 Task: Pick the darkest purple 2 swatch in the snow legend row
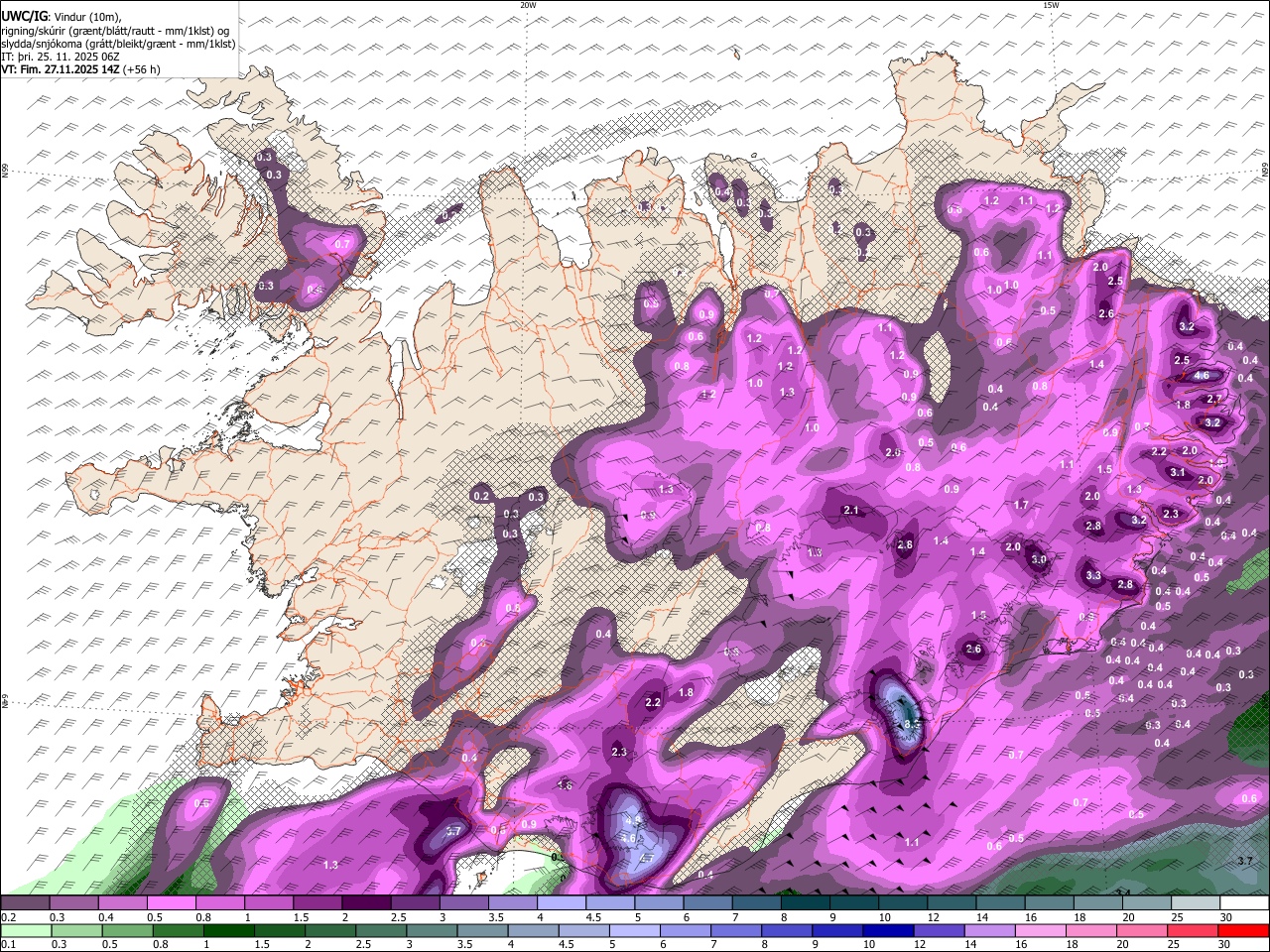(x=366, y=902)
